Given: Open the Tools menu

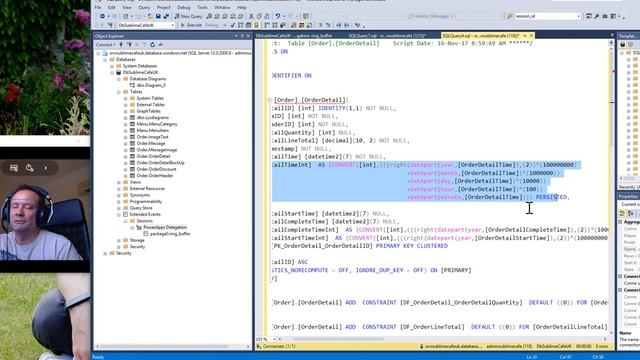Looking at the screenshot, I should coord(202,7).
